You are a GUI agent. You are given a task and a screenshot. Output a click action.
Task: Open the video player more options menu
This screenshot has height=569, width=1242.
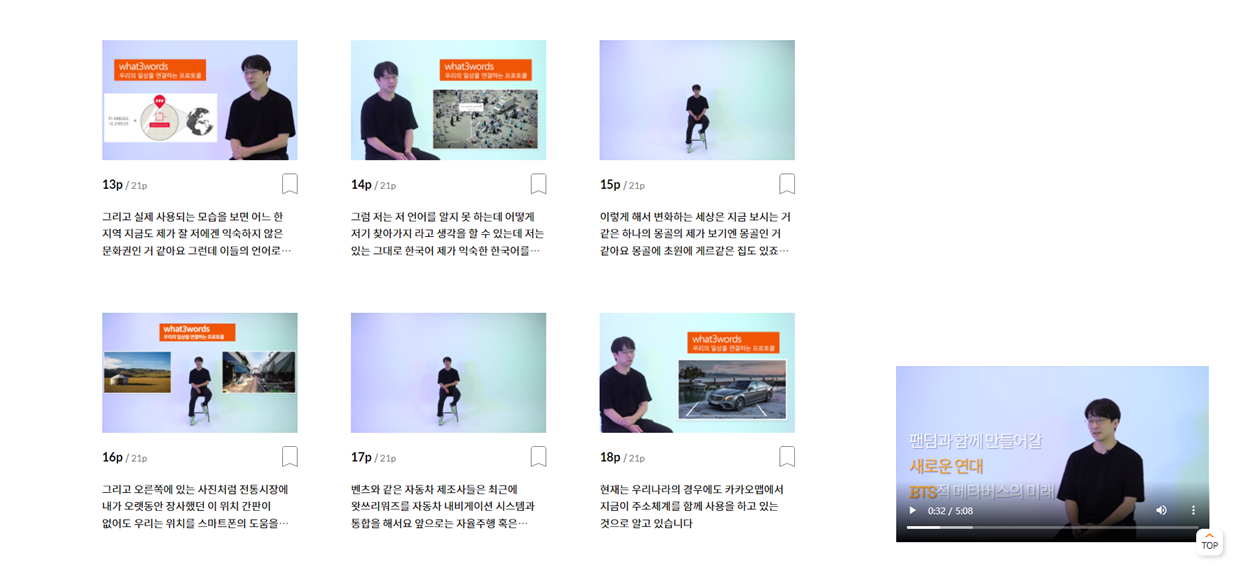pos(1193,510)
